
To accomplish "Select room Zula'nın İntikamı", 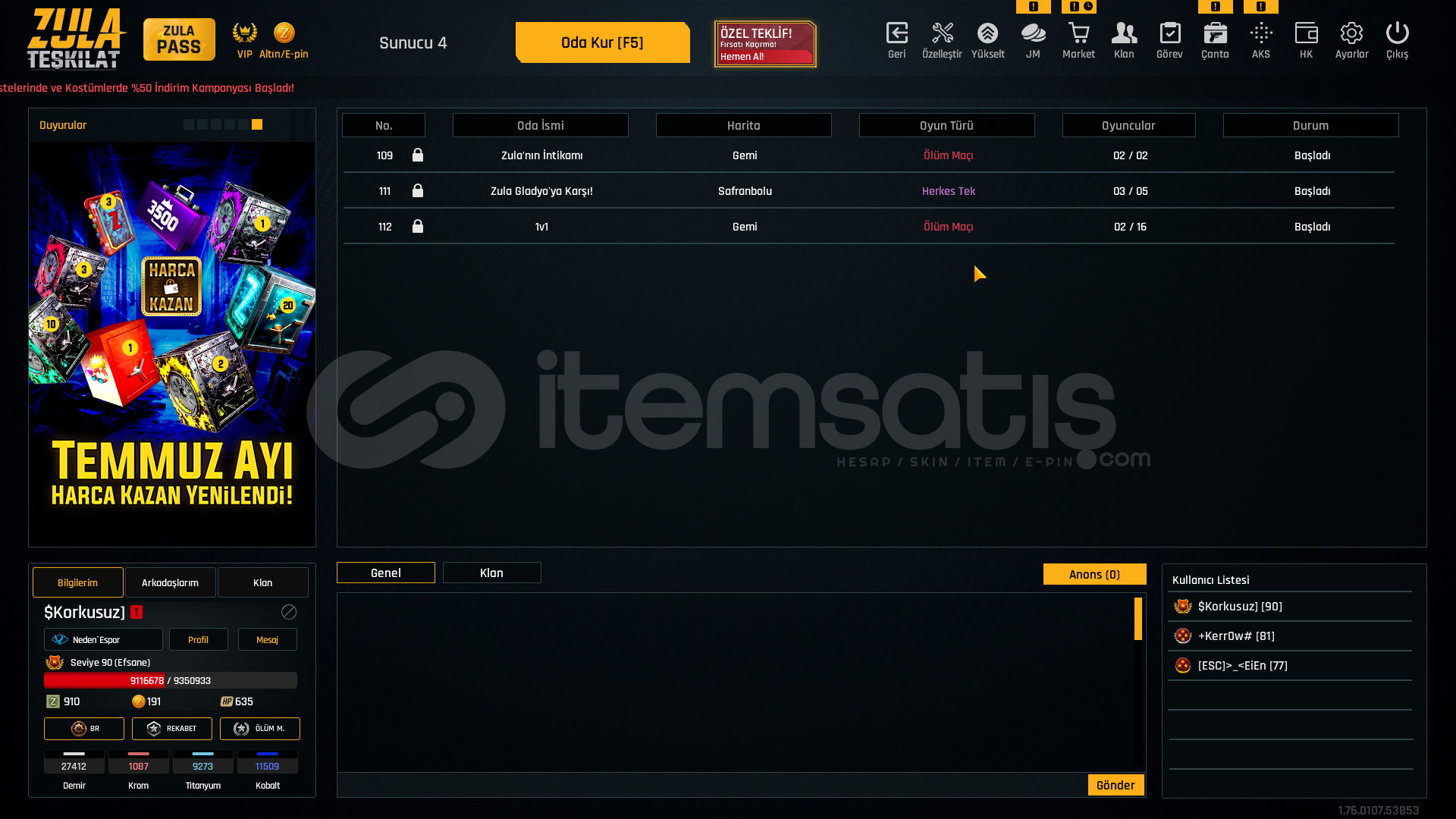I will coord(869,155).
